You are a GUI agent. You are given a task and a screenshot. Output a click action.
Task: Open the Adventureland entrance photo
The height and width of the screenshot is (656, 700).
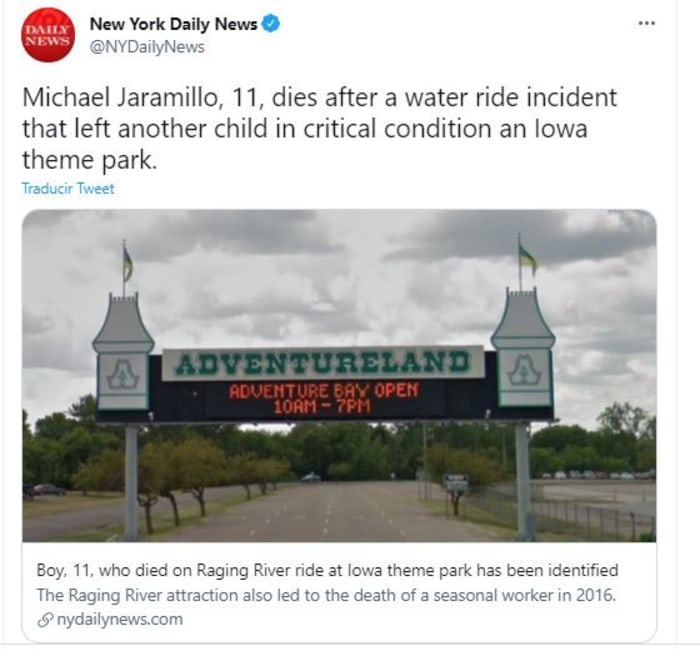coord(339,376)
